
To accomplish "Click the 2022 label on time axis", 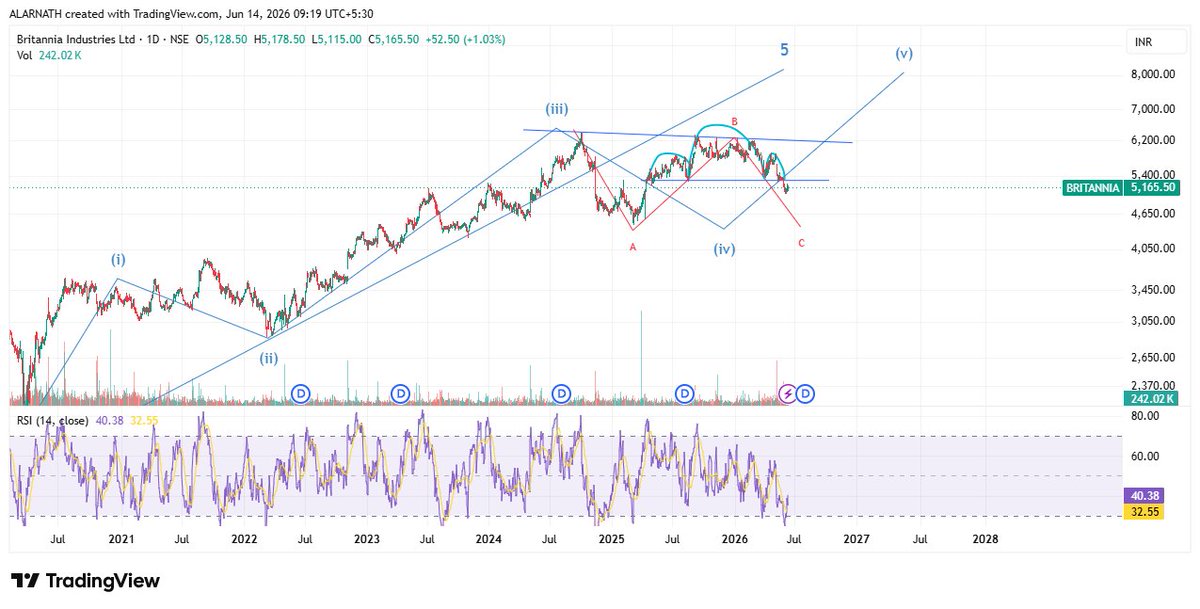I will [244, 539].
